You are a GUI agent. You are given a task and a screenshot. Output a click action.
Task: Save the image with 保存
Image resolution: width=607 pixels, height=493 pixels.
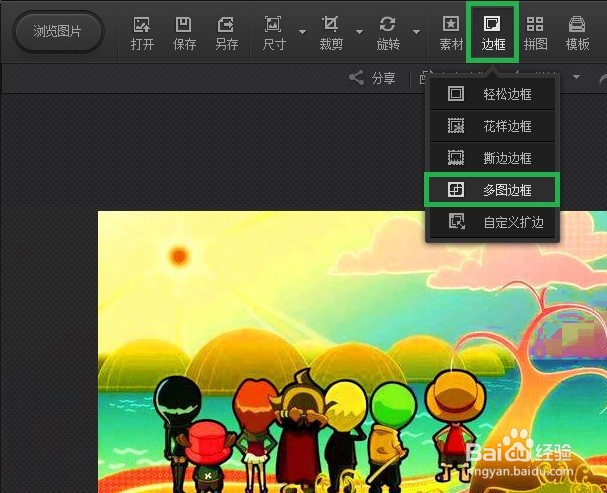click(x=184, y=34)
